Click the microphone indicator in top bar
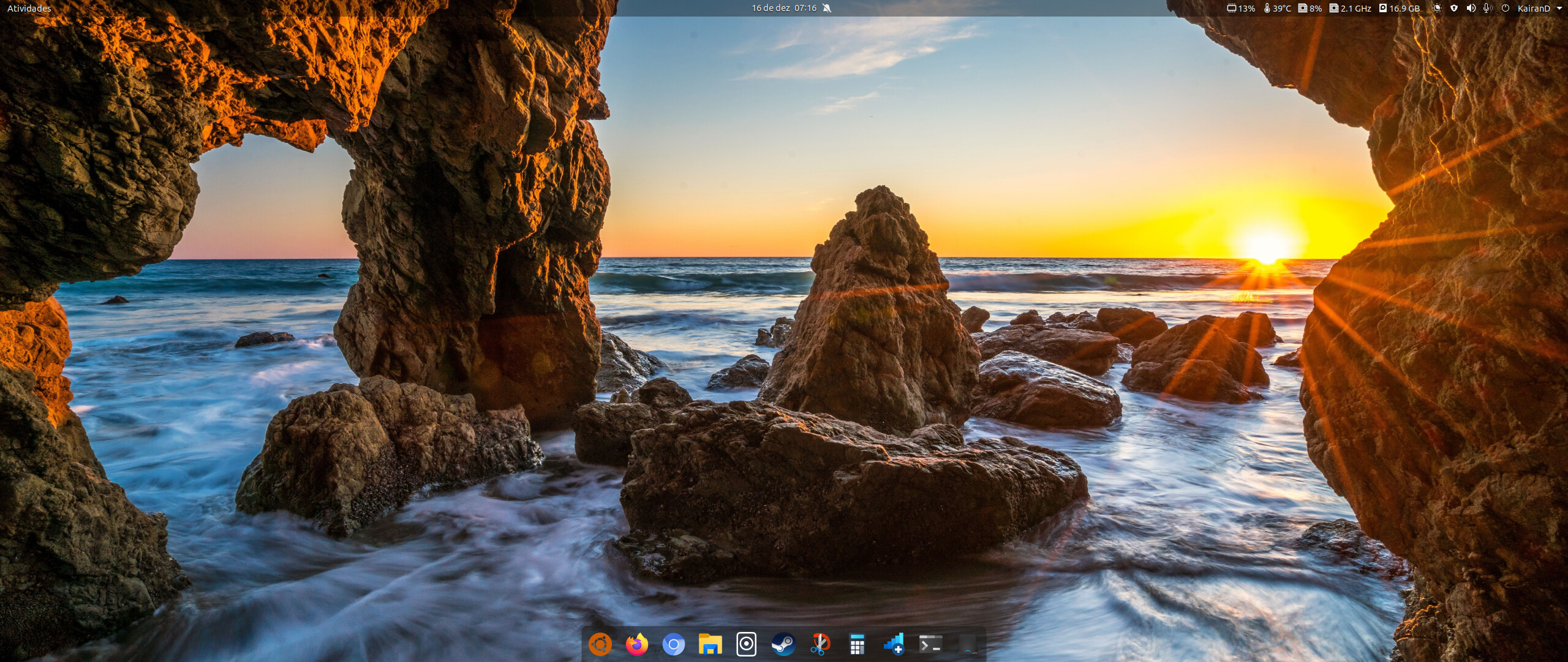 1487,9
